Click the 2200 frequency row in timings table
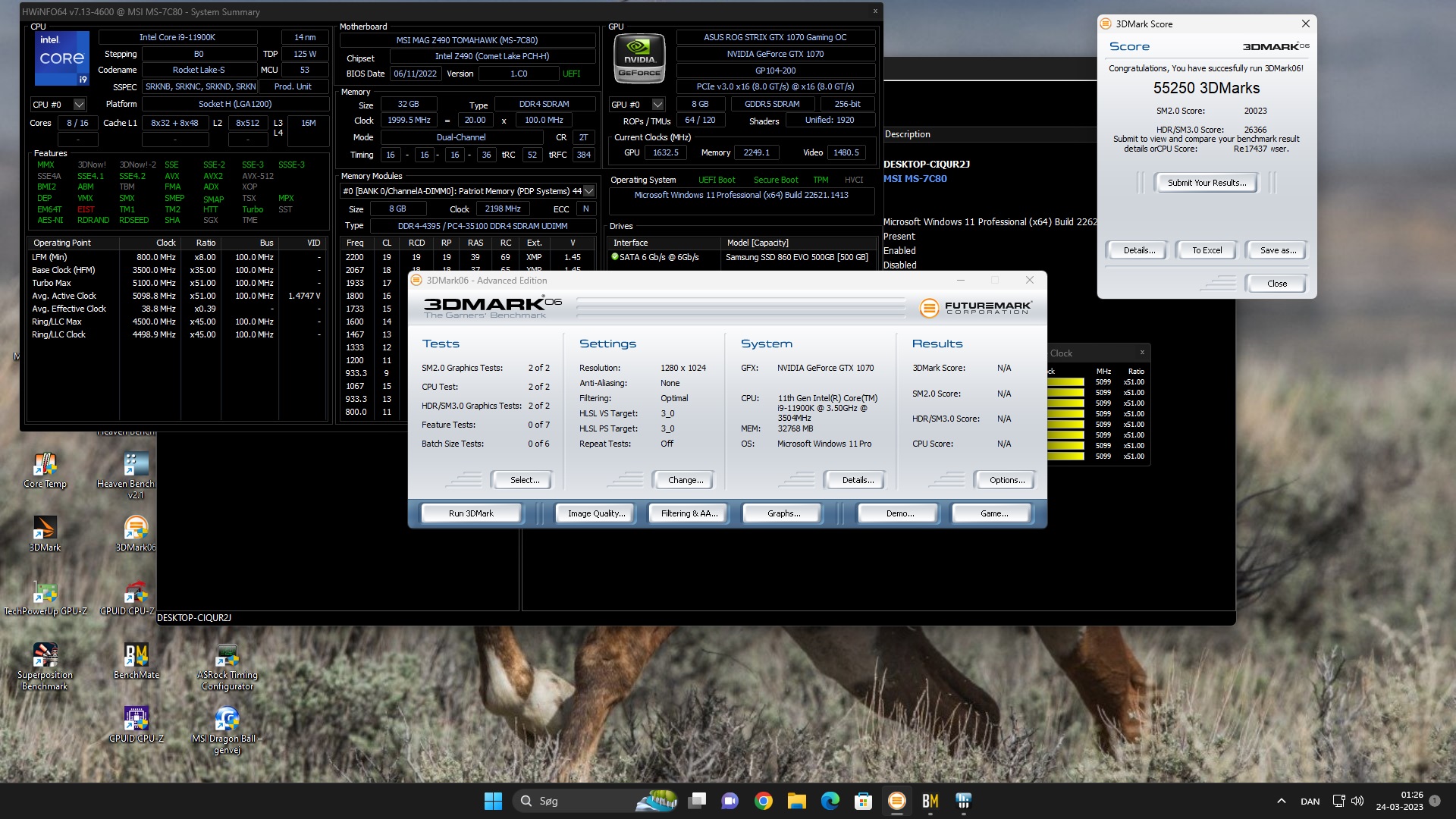 (466, 257)
